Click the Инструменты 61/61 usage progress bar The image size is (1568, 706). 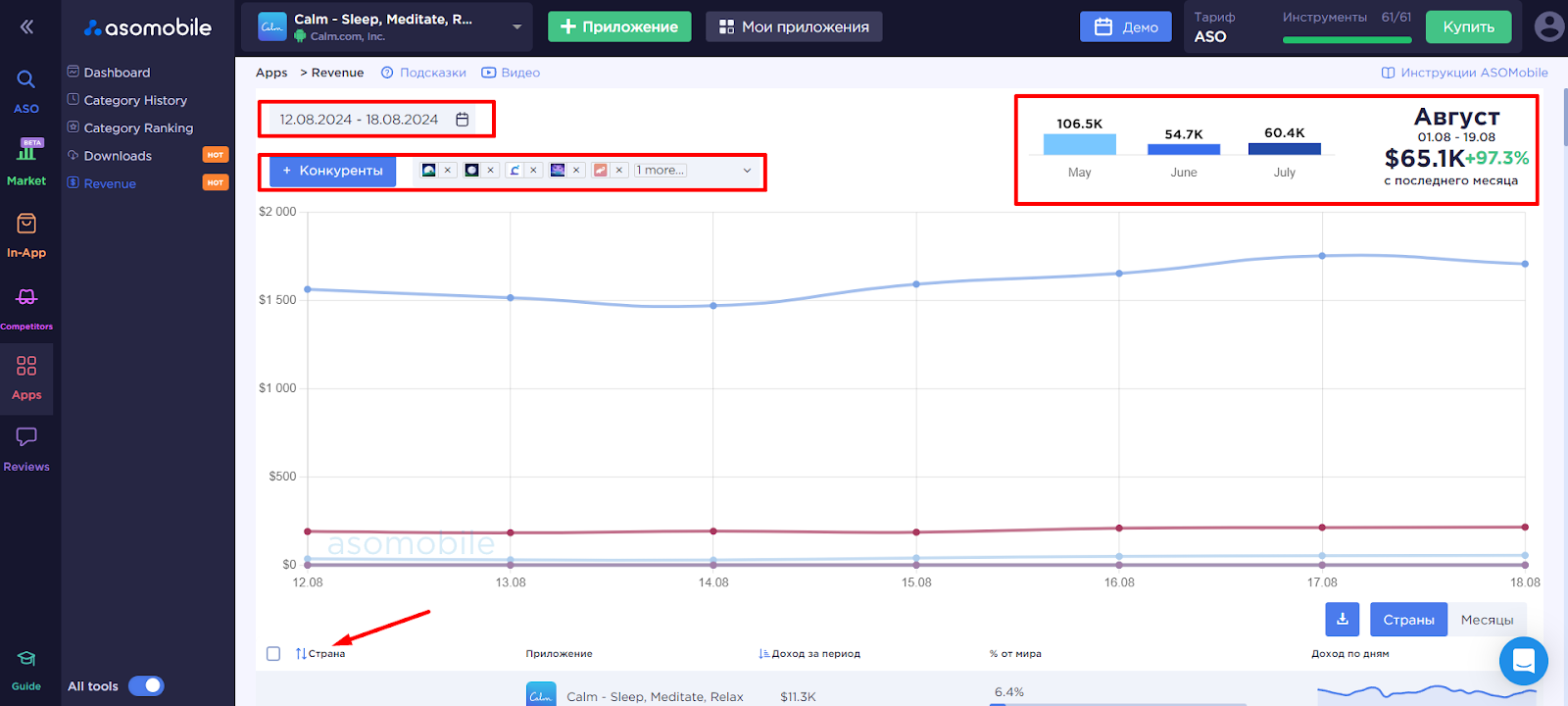click(1347, 40)
